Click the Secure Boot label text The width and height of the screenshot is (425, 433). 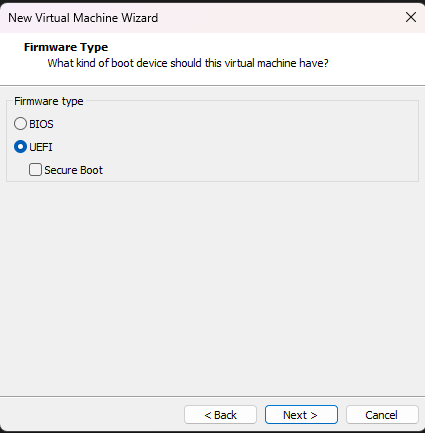(x=73, y=170)
